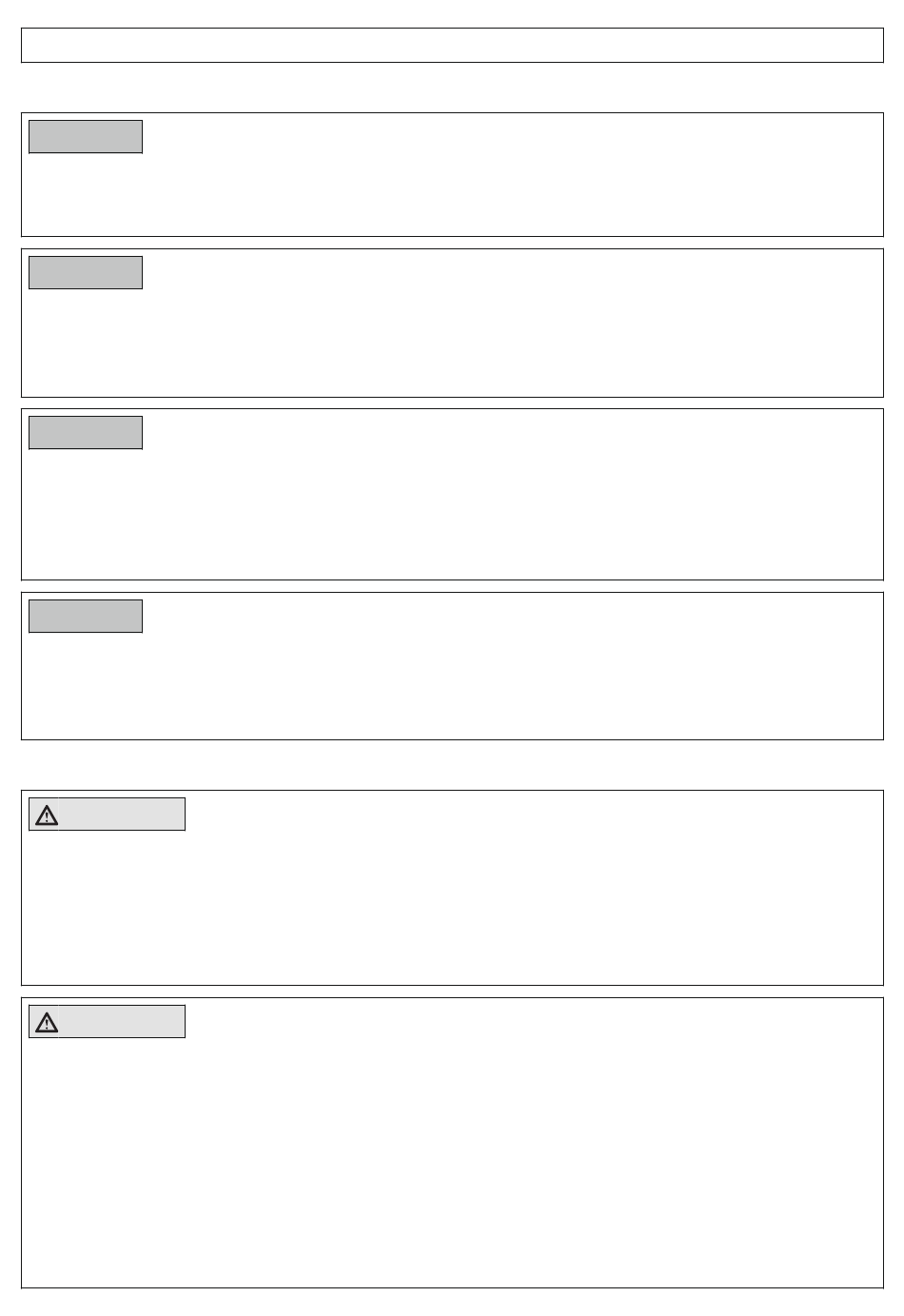Viewport: 904px width, 1316px height.
Task: Select the gray label in the first bordered panel
Action: pyautogui.click(x=86, y=137)
